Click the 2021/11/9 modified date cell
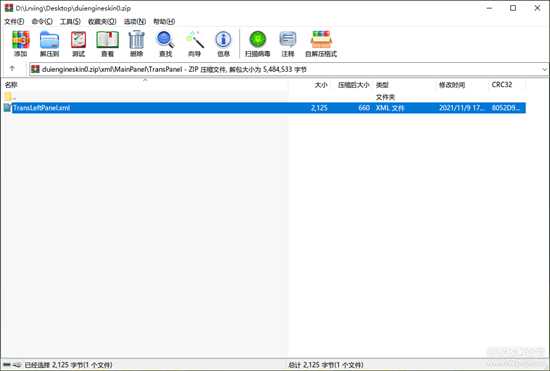The width and height of the screenshot is (550, 371). (x=461, y=108)
